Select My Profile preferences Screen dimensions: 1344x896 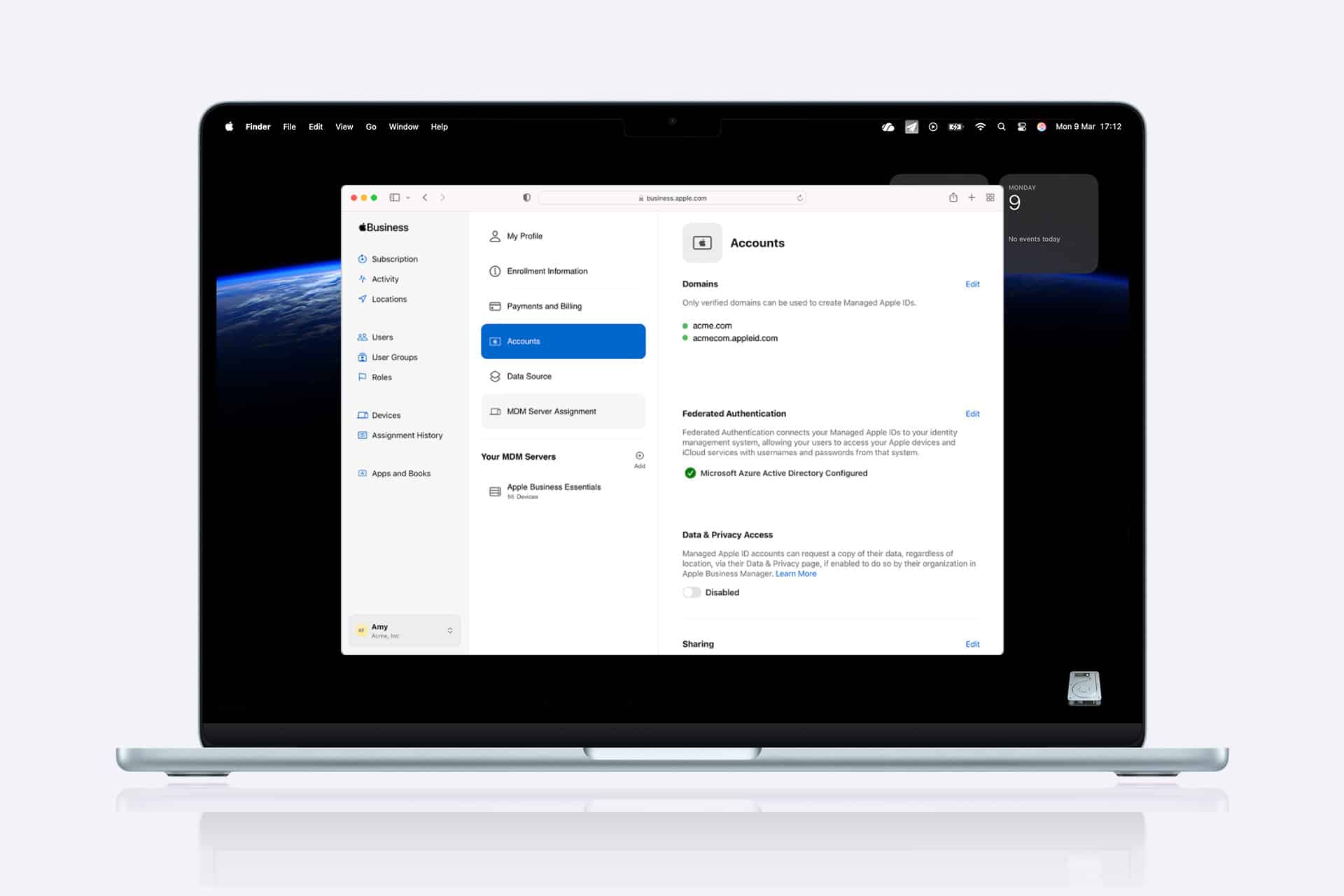[563, 236]
